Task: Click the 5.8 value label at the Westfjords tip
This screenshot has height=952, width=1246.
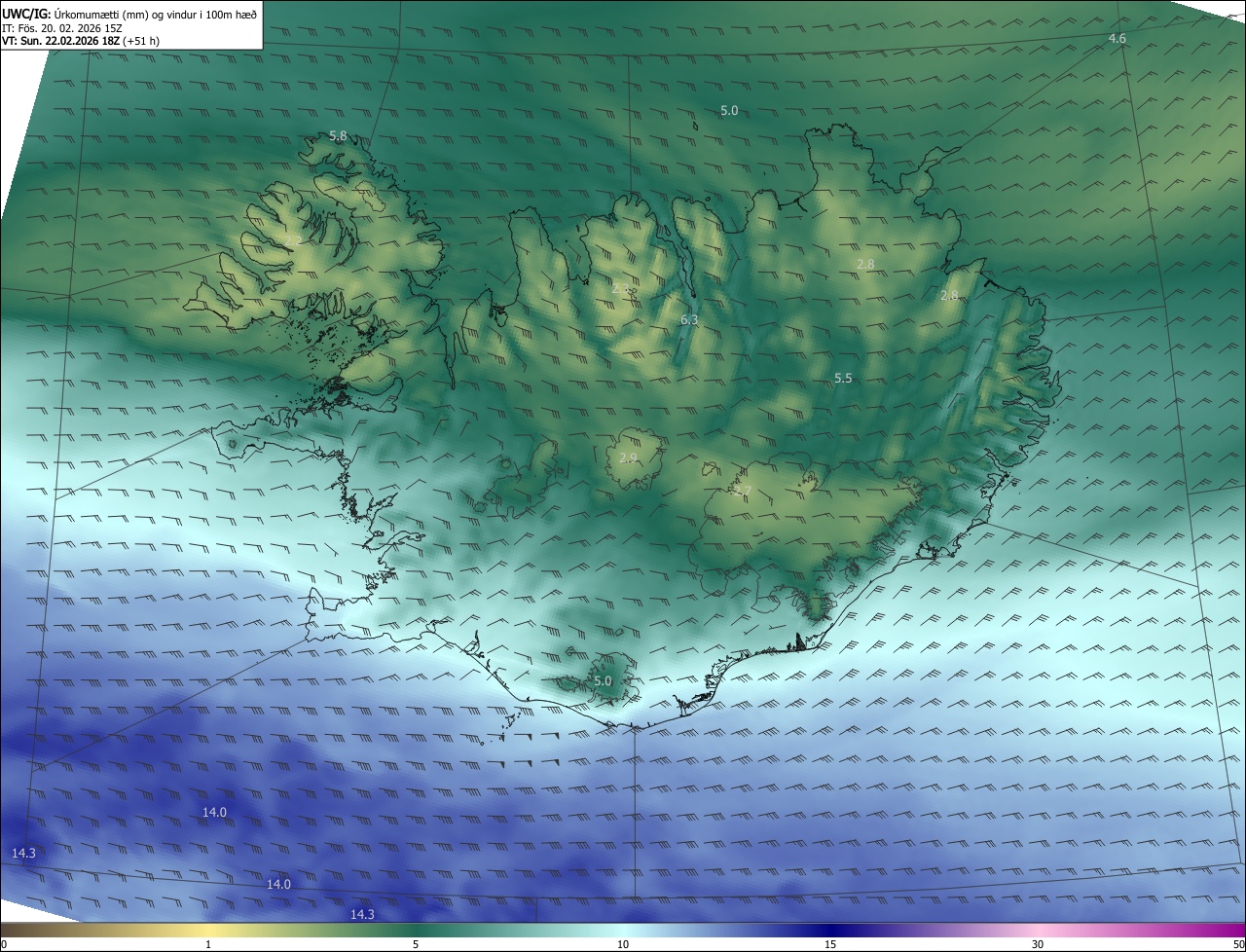Action: 338,136
